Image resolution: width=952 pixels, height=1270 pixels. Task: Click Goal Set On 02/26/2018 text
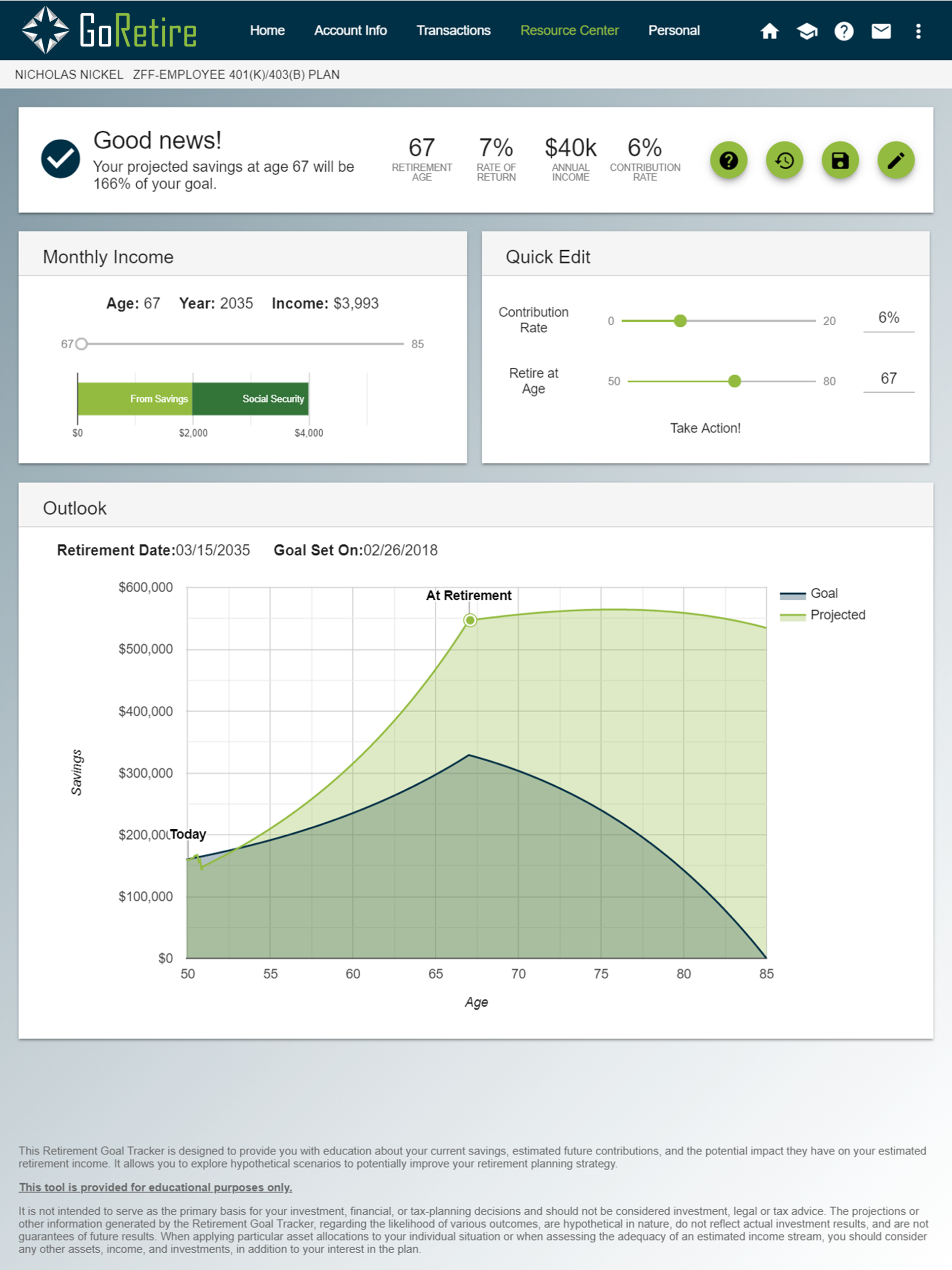[355, 550]
